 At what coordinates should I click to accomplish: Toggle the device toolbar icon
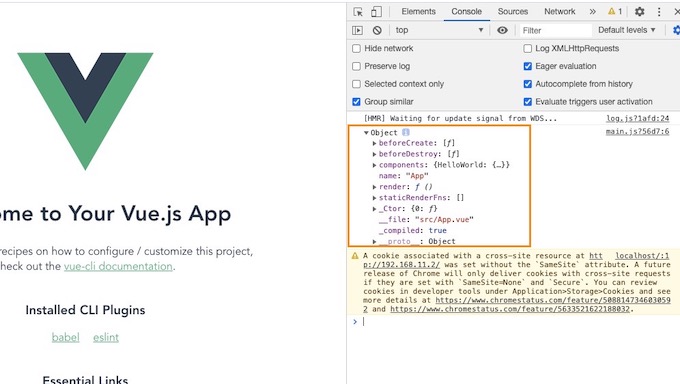coord(376,12)
